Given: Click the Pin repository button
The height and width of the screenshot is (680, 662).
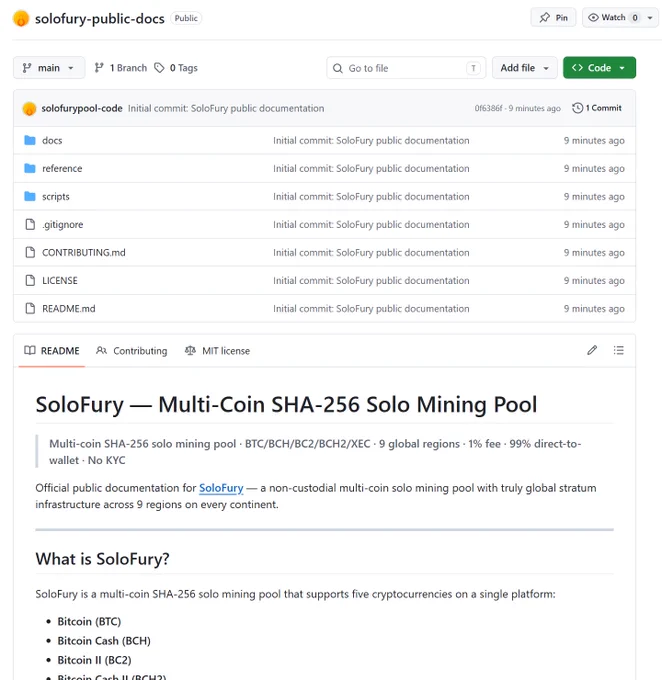Looking at the screenshot, I should point(554,18).
